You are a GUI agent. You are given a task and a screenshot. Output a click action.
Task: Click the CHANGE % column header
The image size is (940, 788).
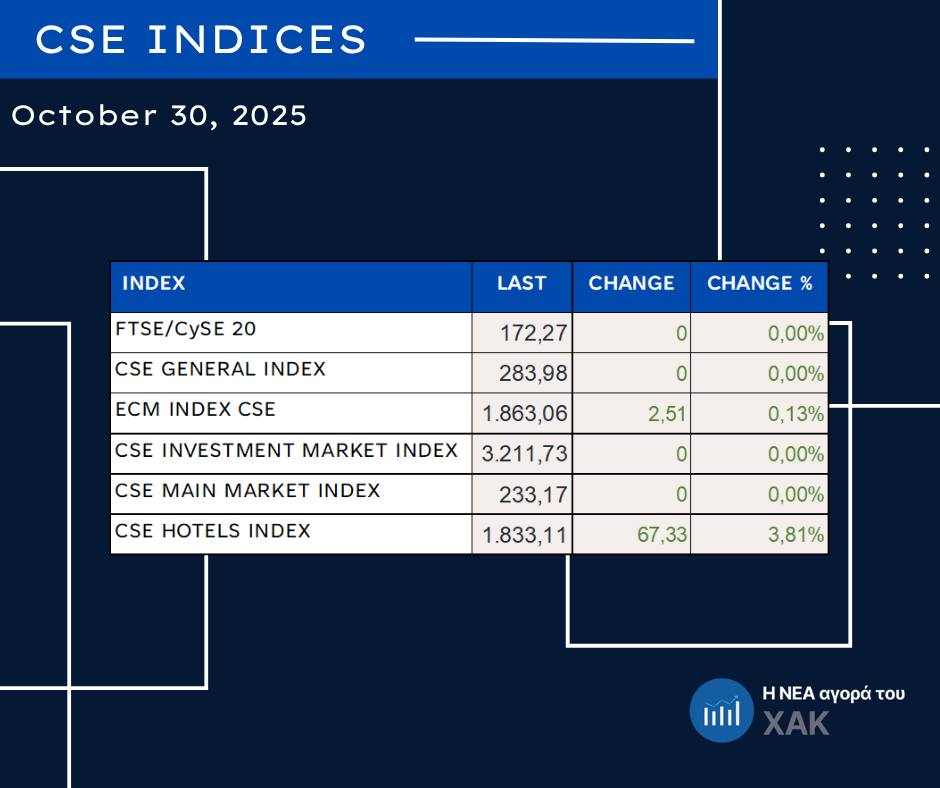760,284
